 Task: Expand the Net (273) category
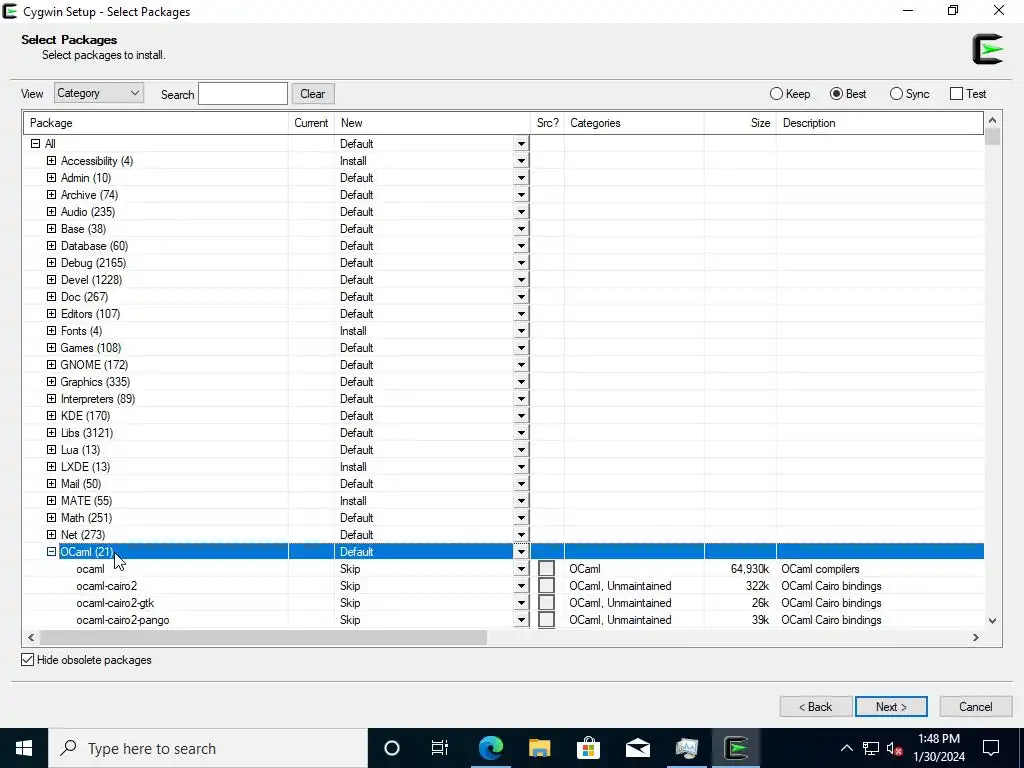point(52,535)
